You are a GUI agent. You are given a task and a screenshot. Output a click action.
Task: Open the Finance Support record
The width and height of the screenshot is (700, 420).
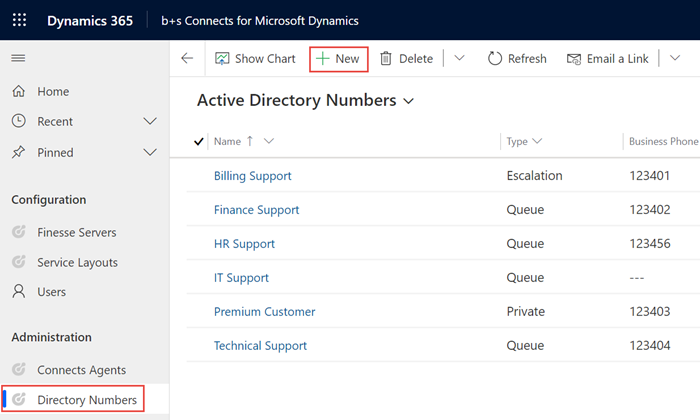click(x=257, y=210)
